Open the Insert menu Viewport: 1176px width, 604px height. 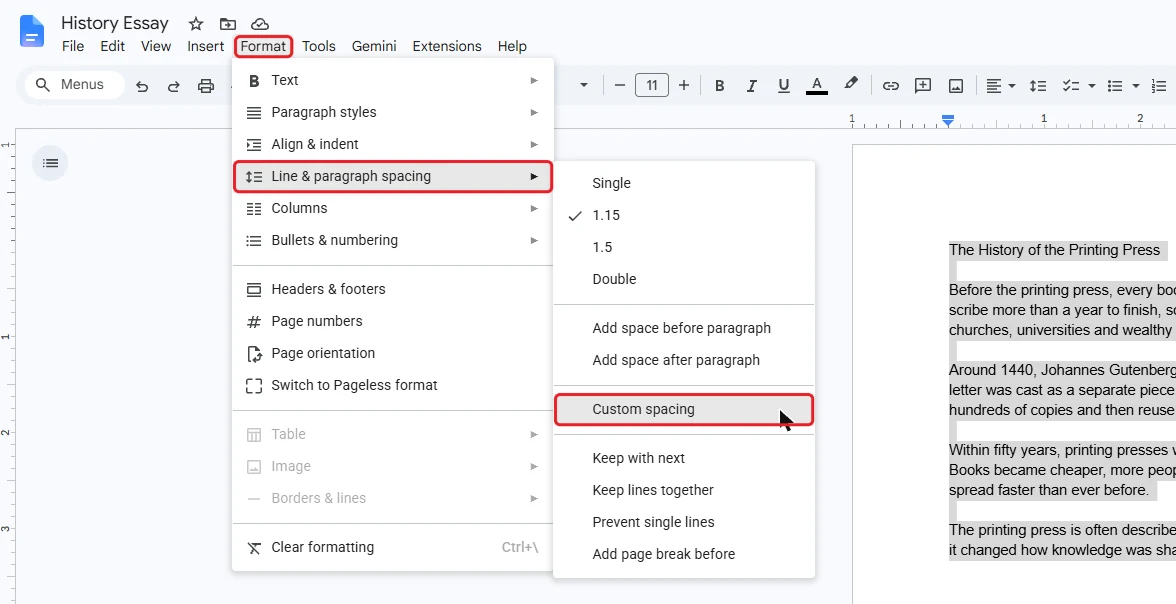206,46
